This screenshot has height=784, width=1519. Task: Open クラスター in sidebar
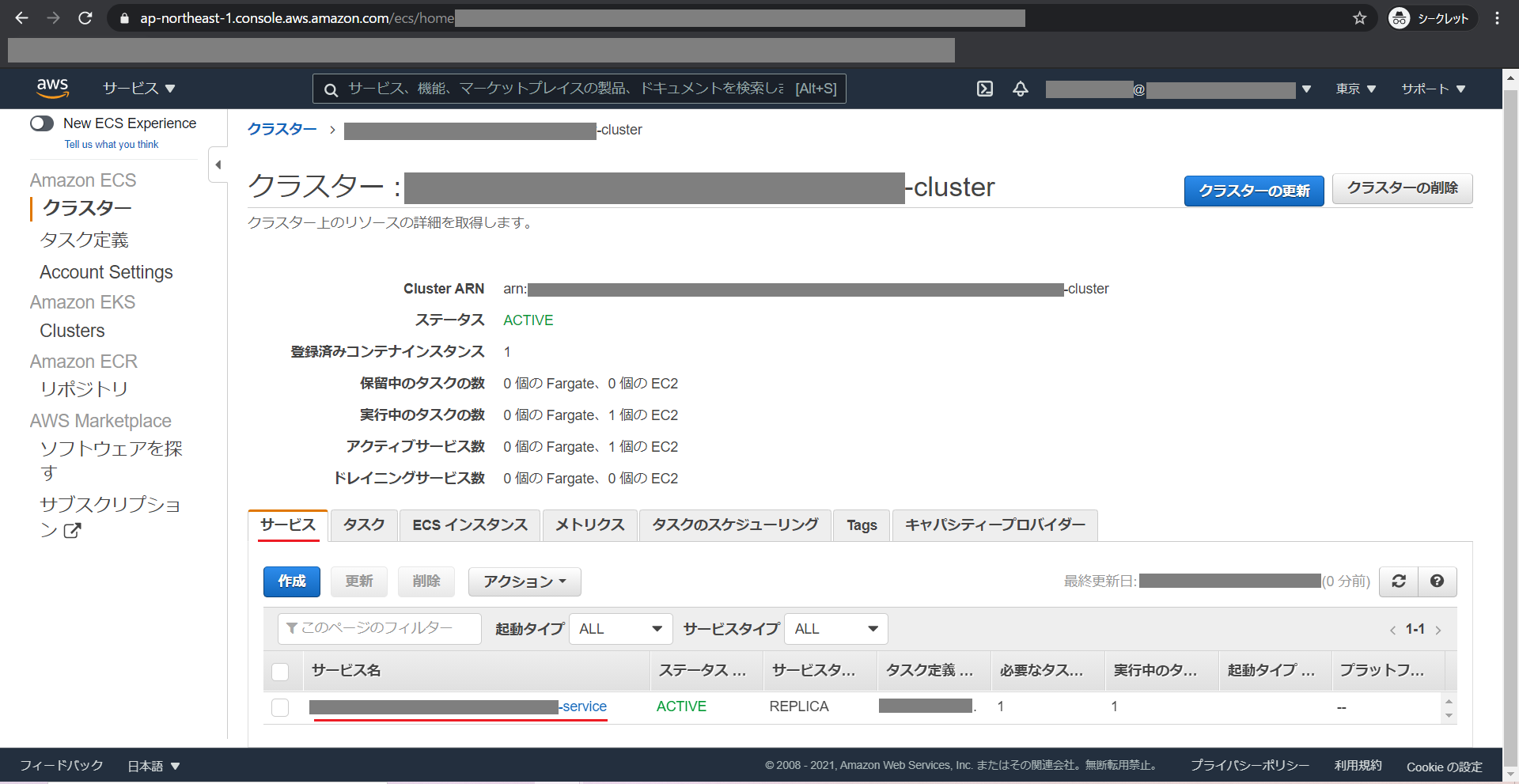pos(87,208)
